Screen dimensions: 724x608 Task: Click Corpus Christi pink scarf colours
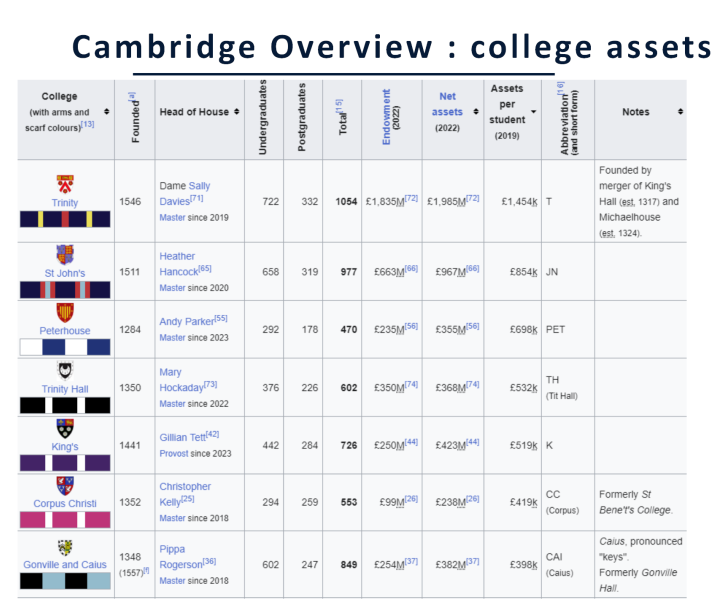tap(65, 519)
